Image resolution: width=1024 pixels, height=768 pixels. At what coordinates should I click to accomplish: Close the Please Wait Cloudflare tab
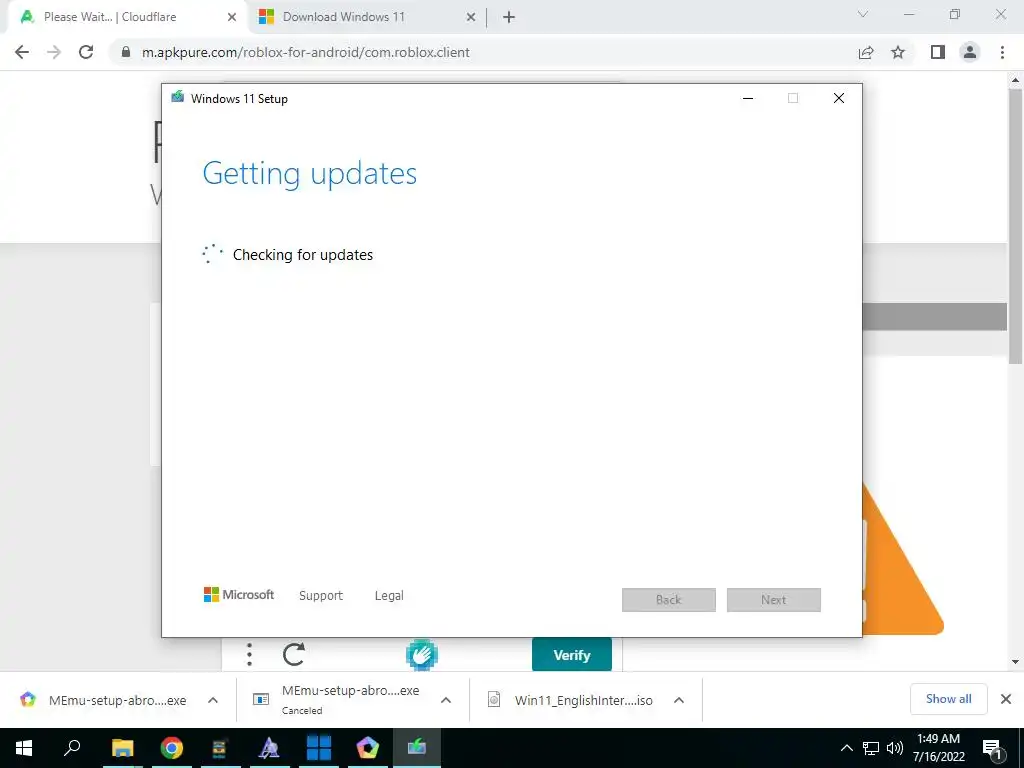(232, 18)
